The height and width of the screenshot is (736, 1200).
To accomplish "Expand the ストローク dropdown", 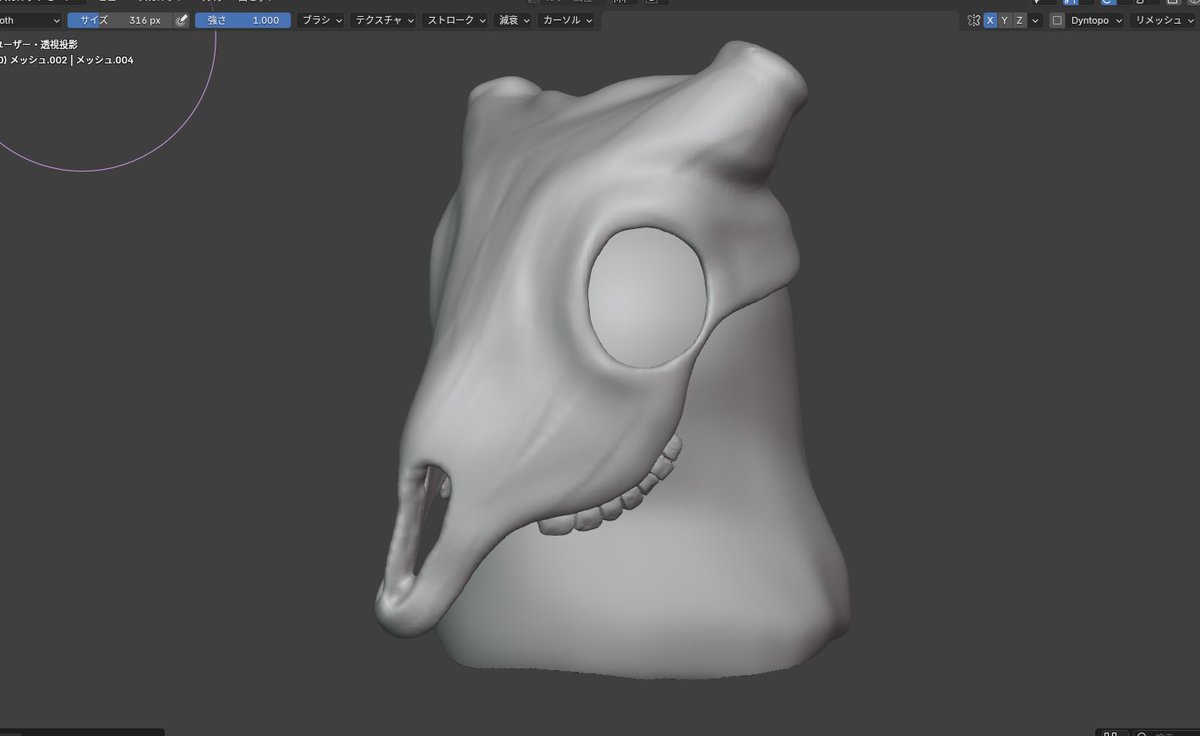I will [455, 20].
